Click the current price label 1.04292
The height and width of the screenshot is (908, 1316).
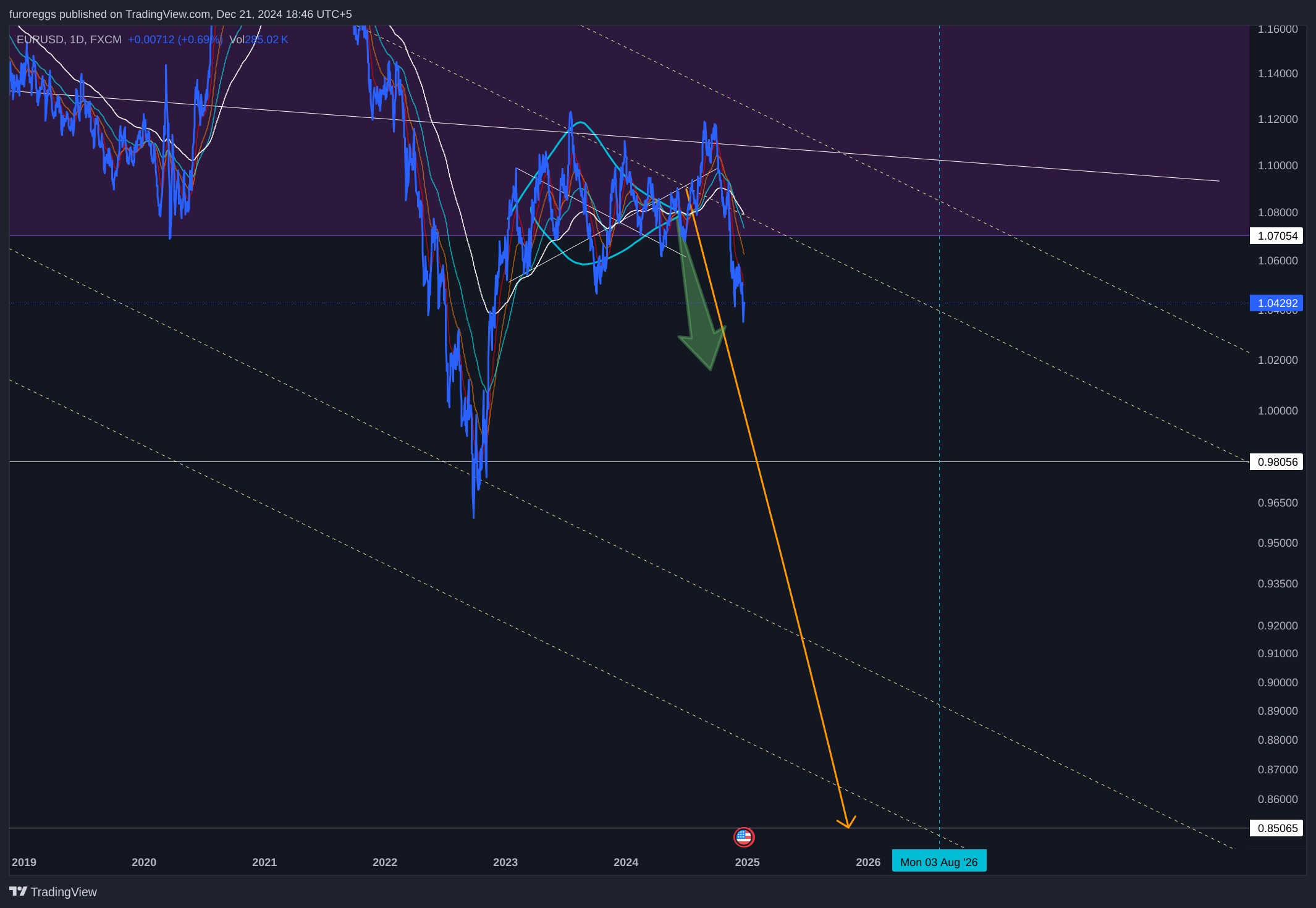pos(1276,303)
